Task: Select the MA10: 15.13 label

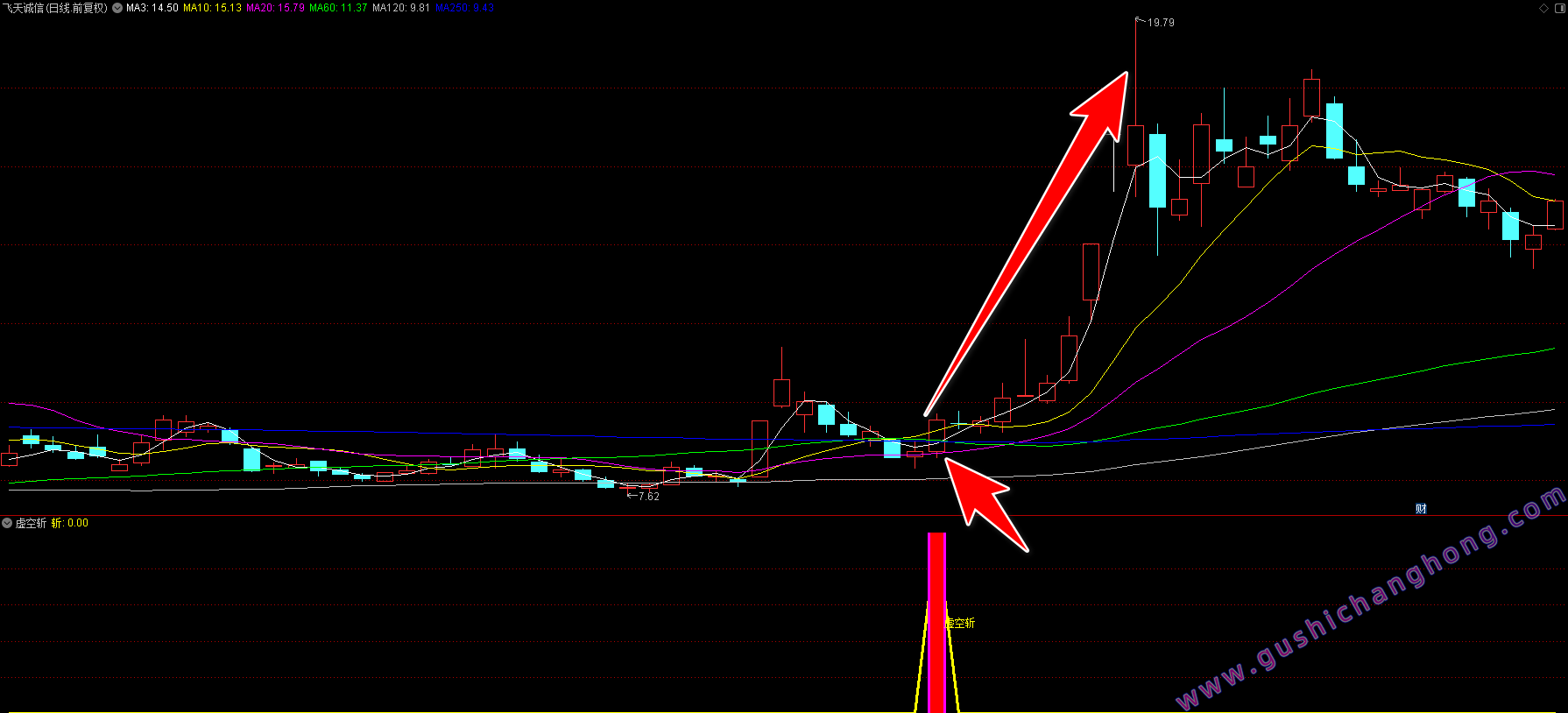Action: click(212, 8)
